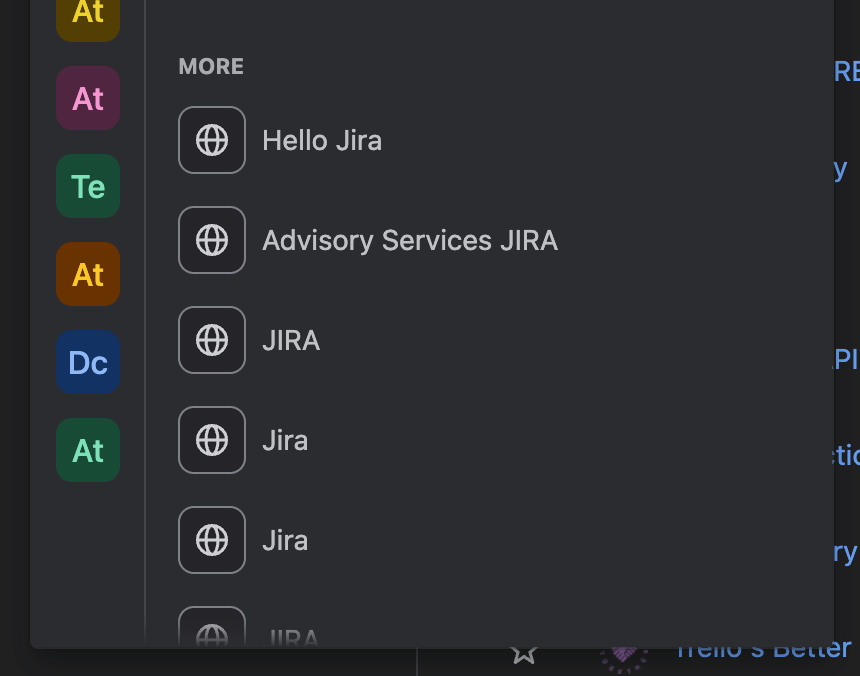860x676 pixels.
Task: Select the uppercase JIRA entry below Advisory Services
Action: [291, 340]
